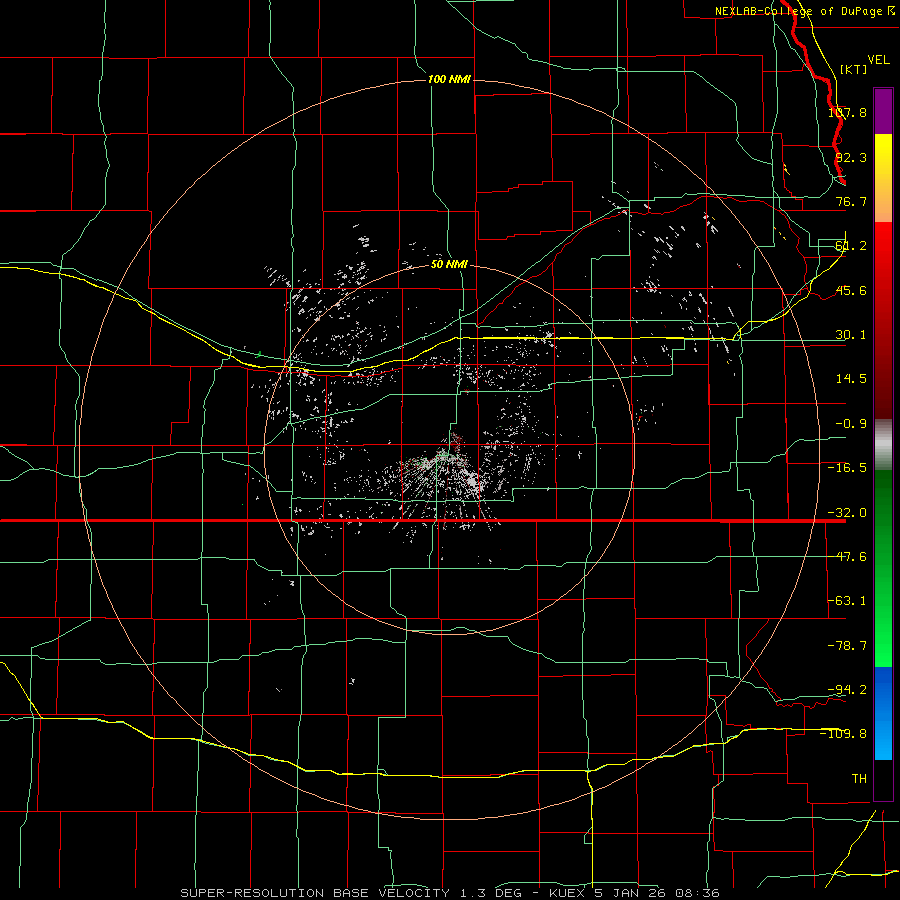Click the -0.9 velocity scale value
Image resolution: width=900 pixels, height=900 pixels.
pos(851,424)
